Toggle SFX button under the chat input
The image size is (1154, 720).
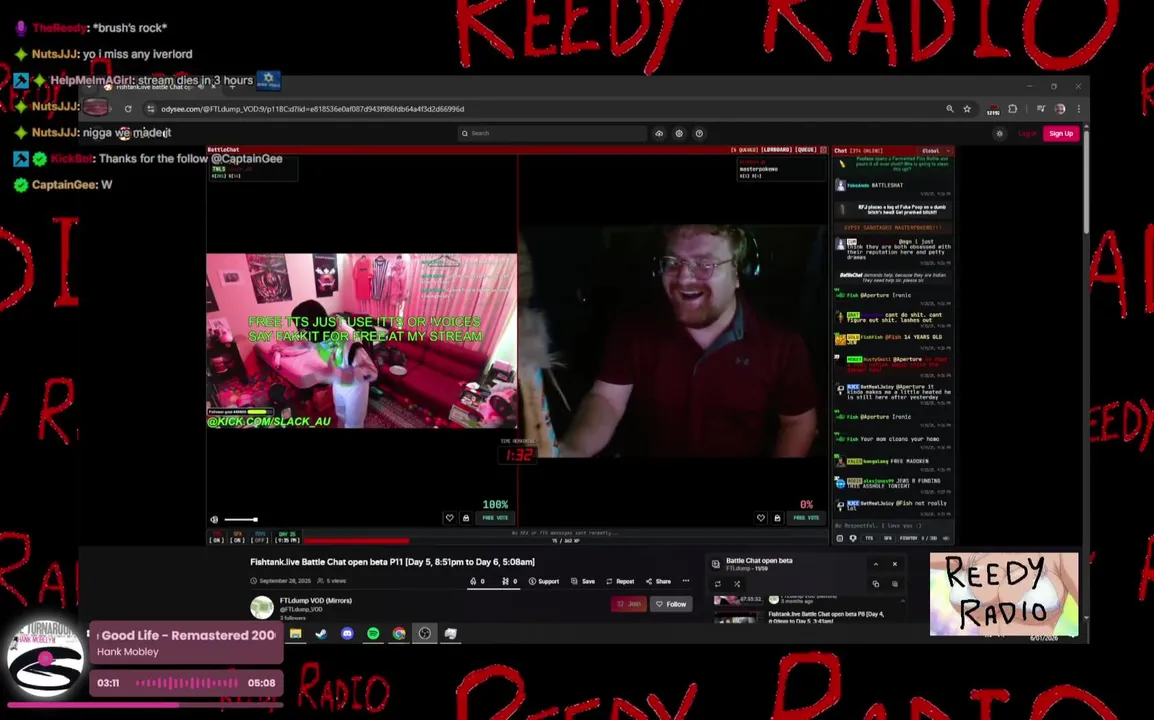[887, 538]
